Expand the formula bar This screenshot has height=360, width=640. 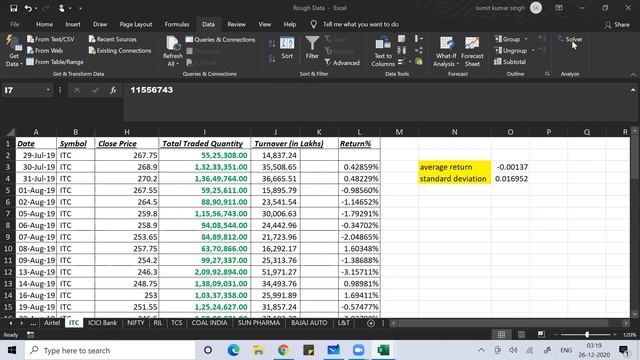pyautogui.click(x=633, y=90)
